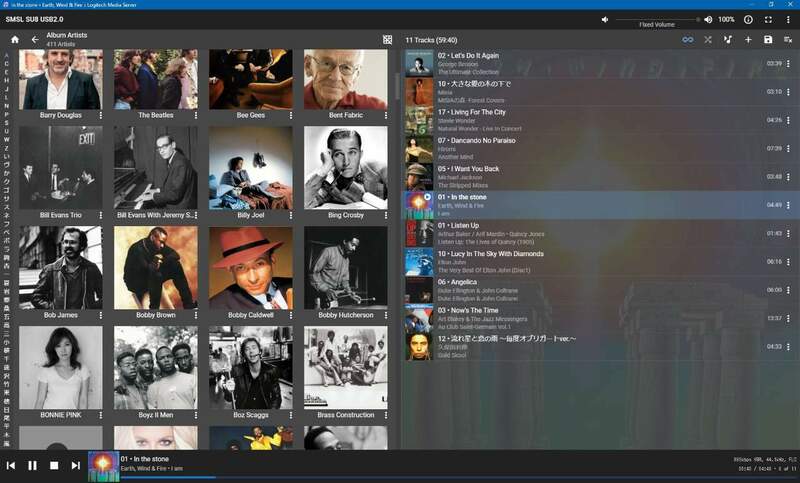This screenshot has height=483, width=800.
Task: Pause the current playback
Action: [x=32, y=465]
